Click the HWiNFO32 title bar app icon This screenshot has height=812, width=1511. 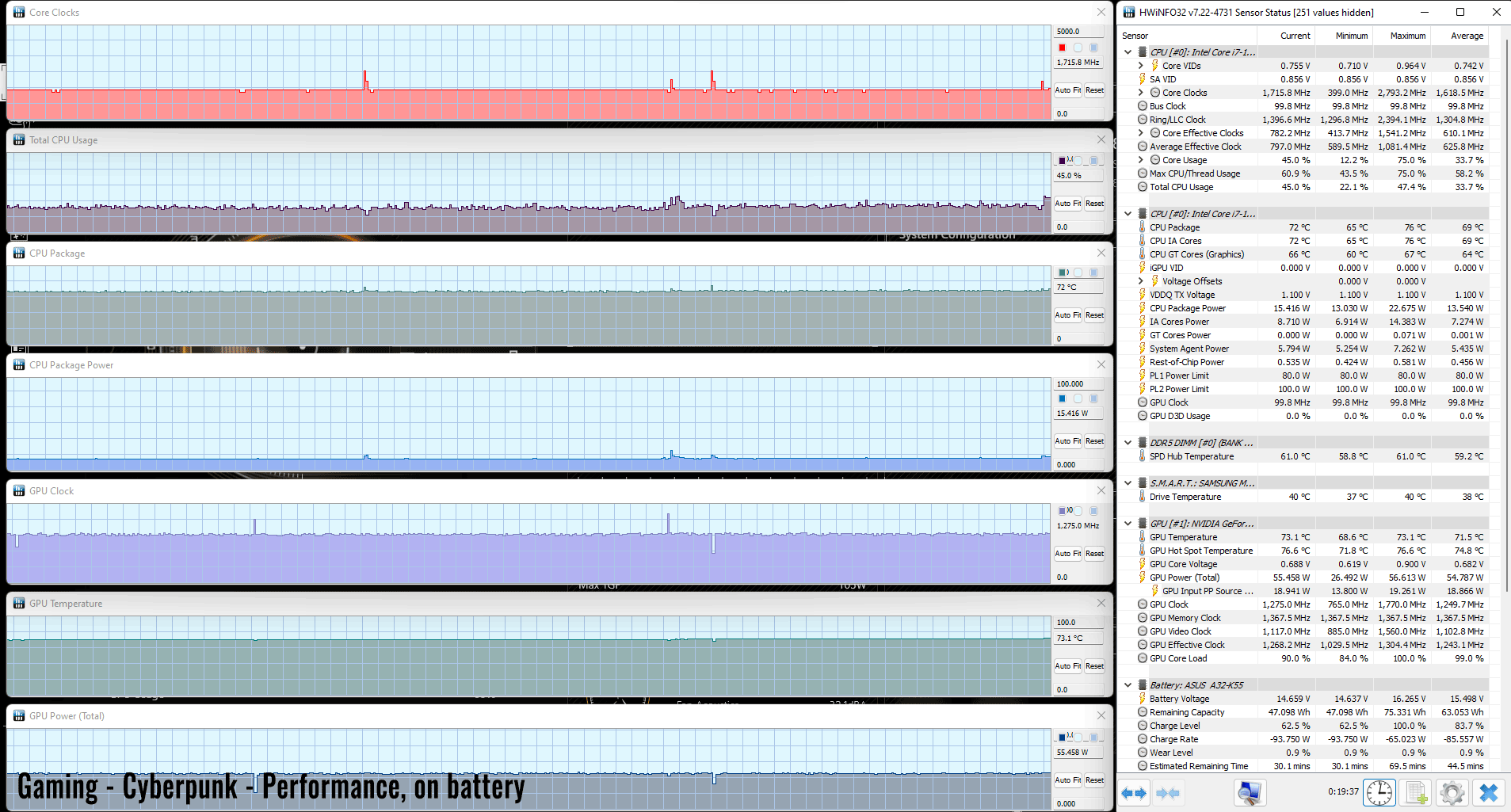1128,12
